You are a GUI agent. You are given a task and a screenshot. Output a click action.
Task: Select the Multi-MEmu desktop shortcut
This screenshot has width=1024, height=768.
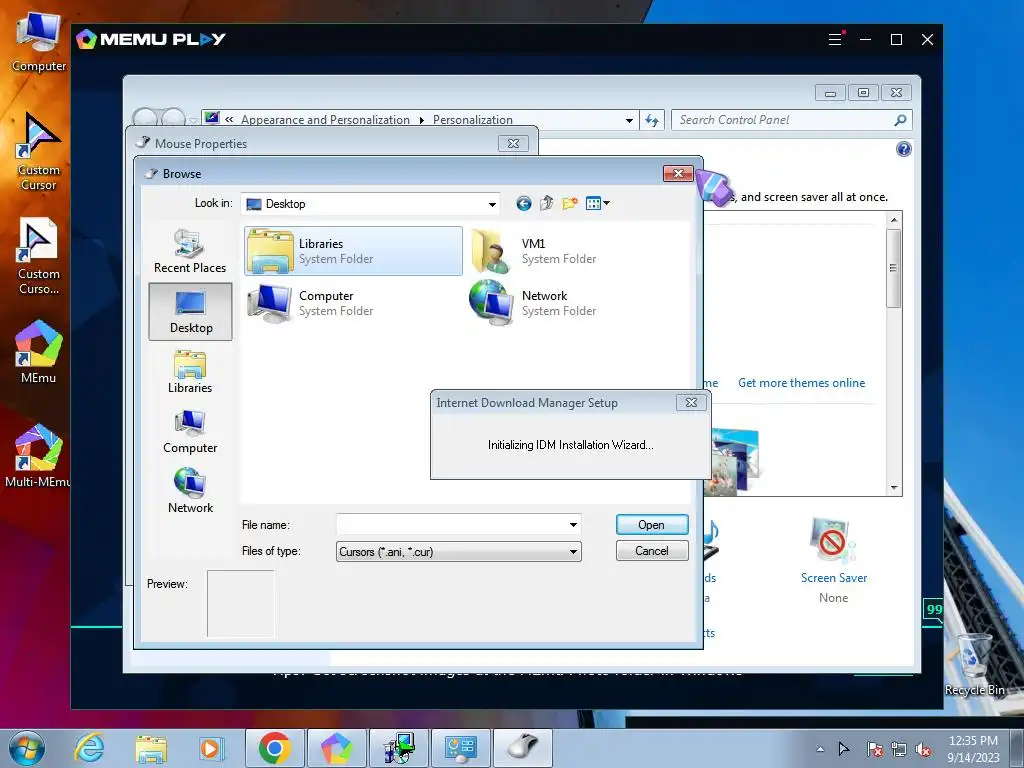[x=39, y=456]
